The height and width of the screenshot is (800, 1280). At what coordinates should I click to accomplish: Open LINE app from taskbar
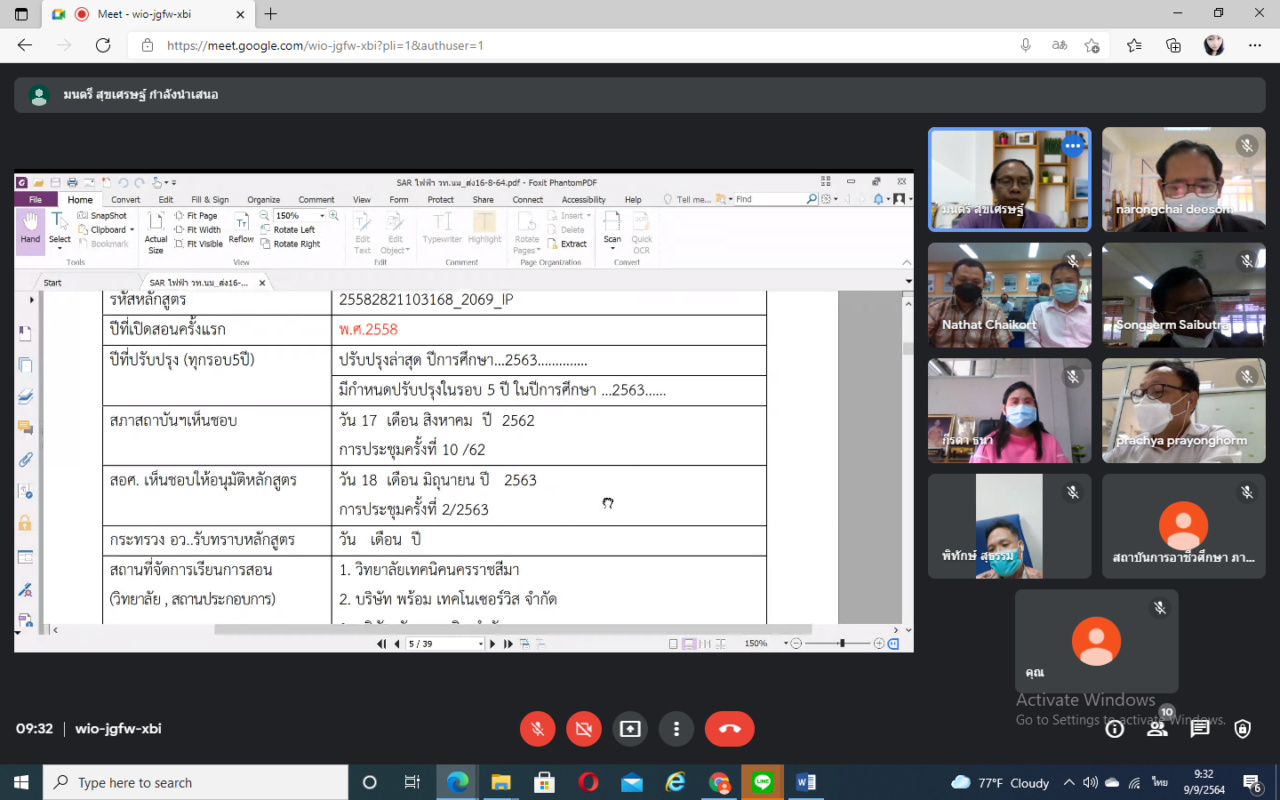[x=763, y=782]
